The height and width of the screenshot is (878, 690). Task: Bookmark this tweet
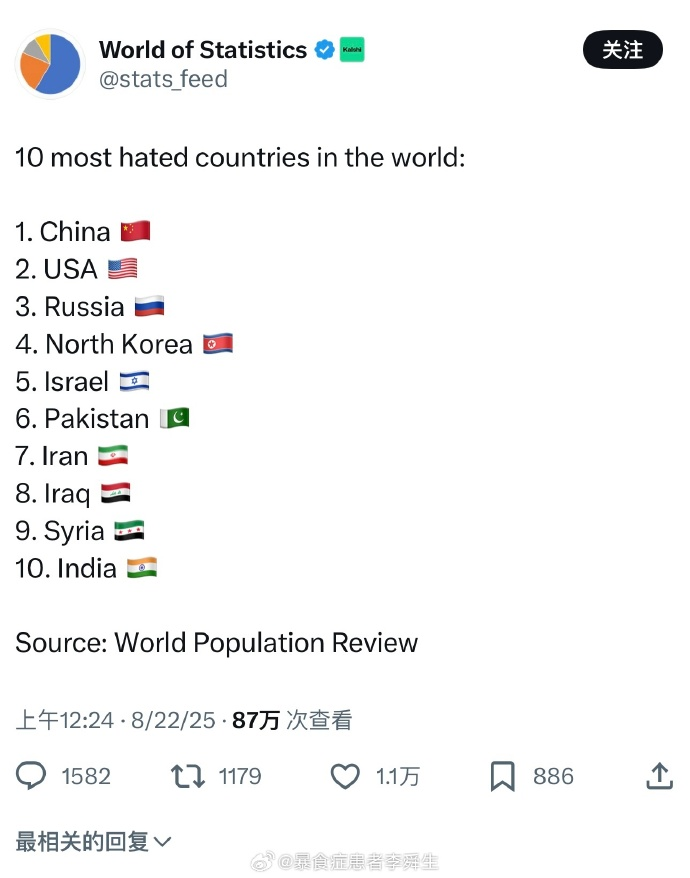click(502, 777)
